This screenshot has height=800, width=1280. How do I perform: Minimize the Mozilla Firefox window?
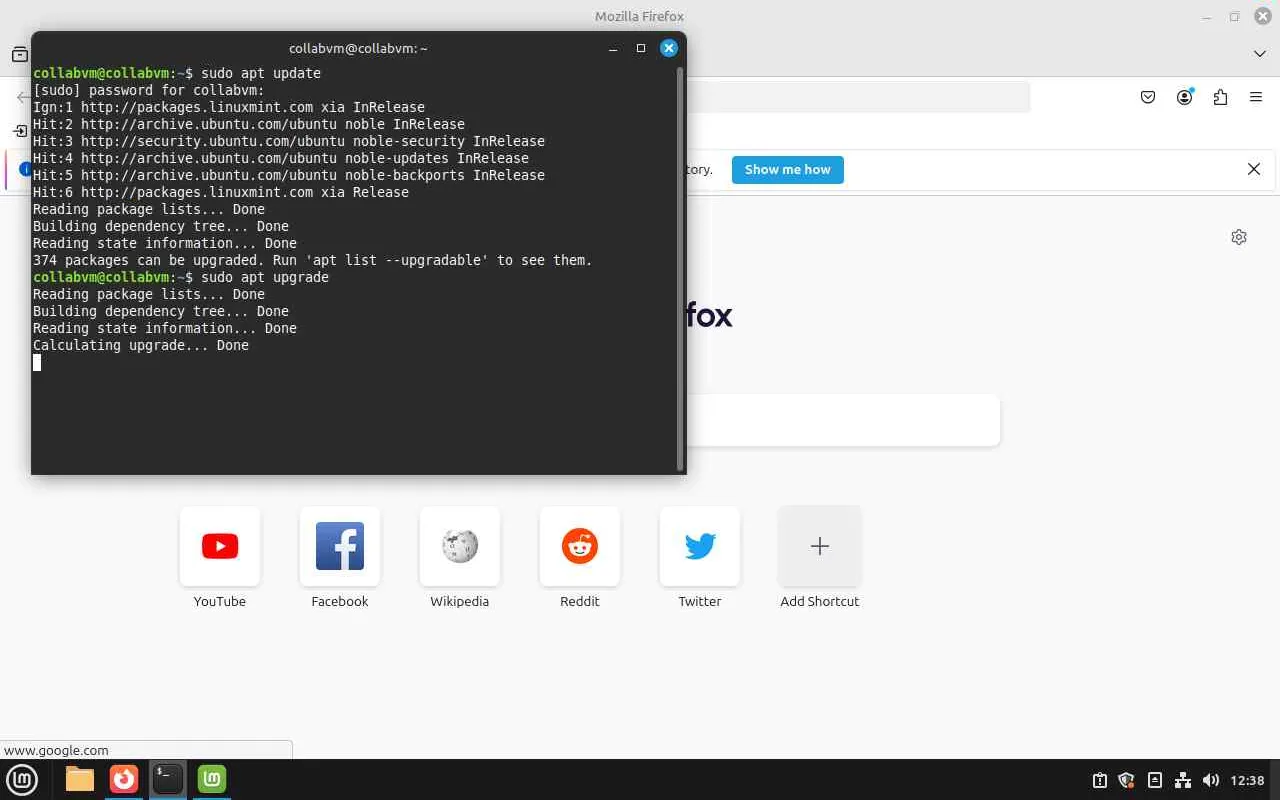(x=1206, y=16)
